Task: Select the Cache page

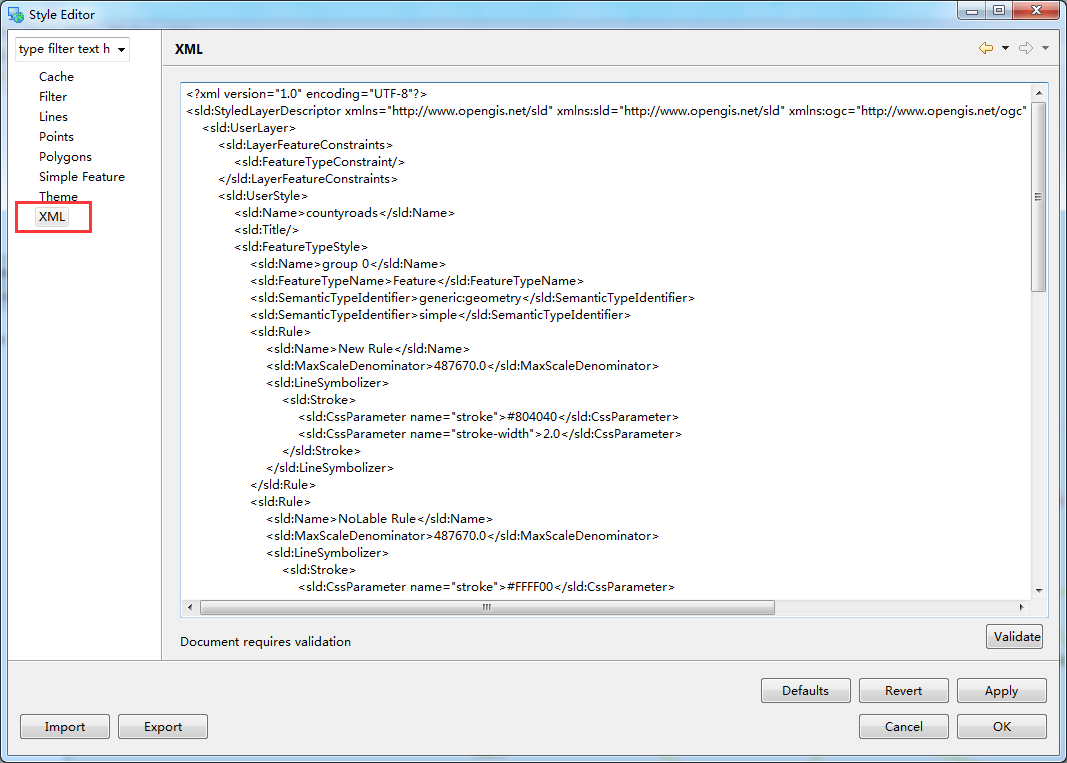Action: (x=56, y=76)
